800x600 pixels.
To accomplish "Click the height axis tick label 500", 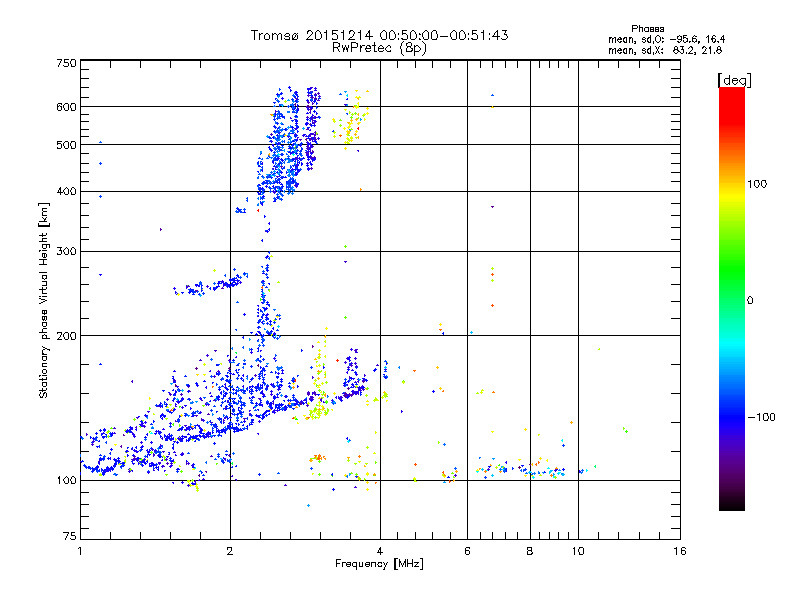I will click(66, 145).
